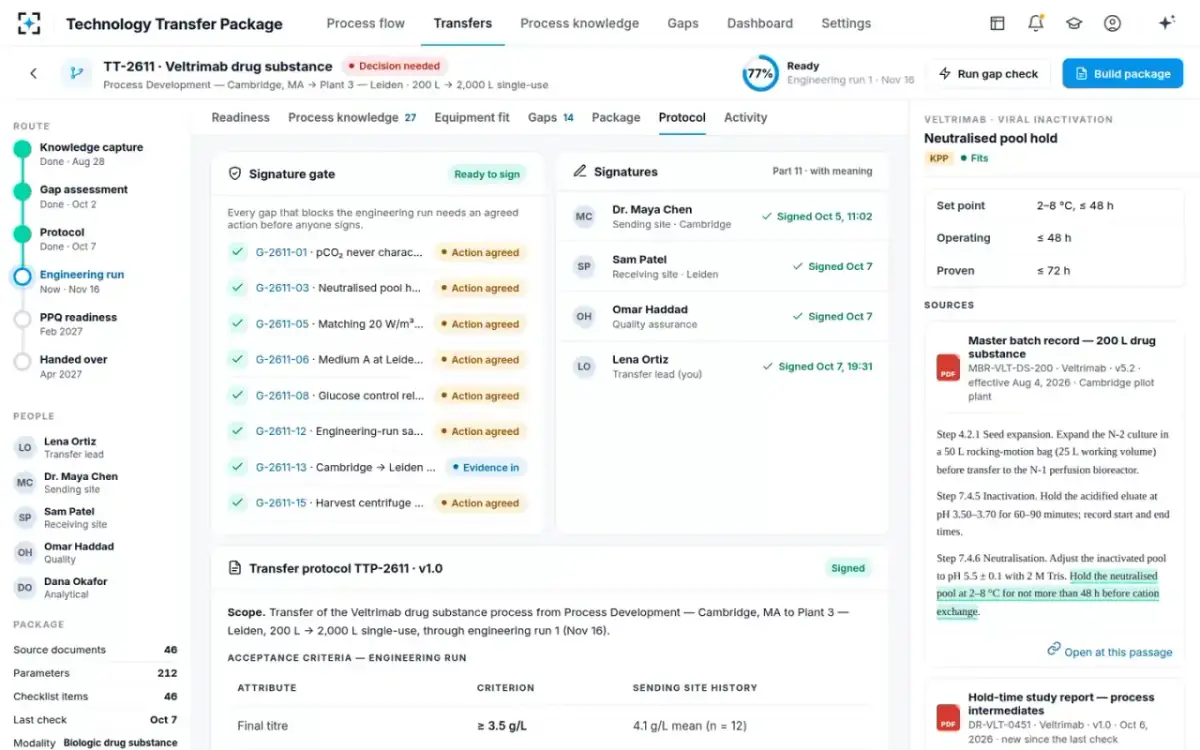The width and height of the screenshot is (1200, 750).
Task: Open the Process flow menu
Action: [x=366, y=23]
